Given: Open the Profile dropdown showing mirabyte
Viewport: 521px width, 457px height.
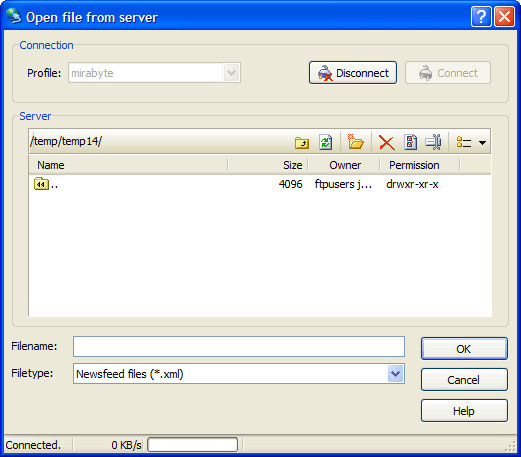Looking at the screenshot, I should click(154, 73).
